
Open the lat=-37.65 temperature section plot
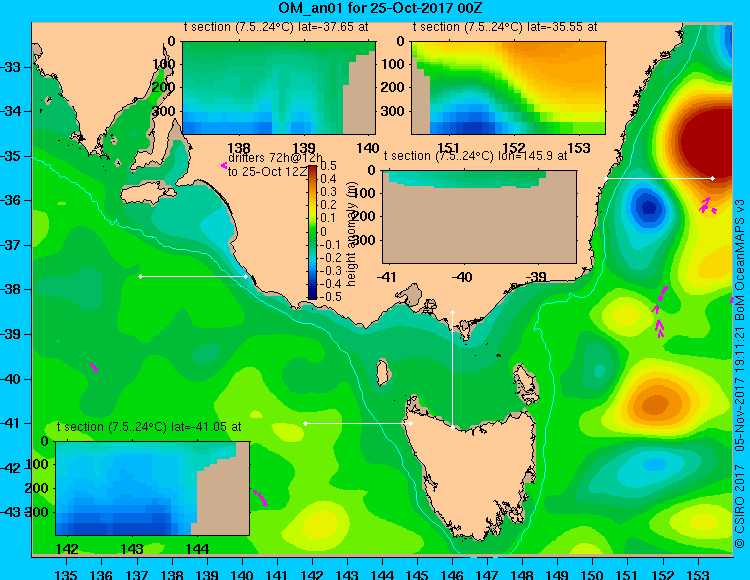(x=279, y=88)
